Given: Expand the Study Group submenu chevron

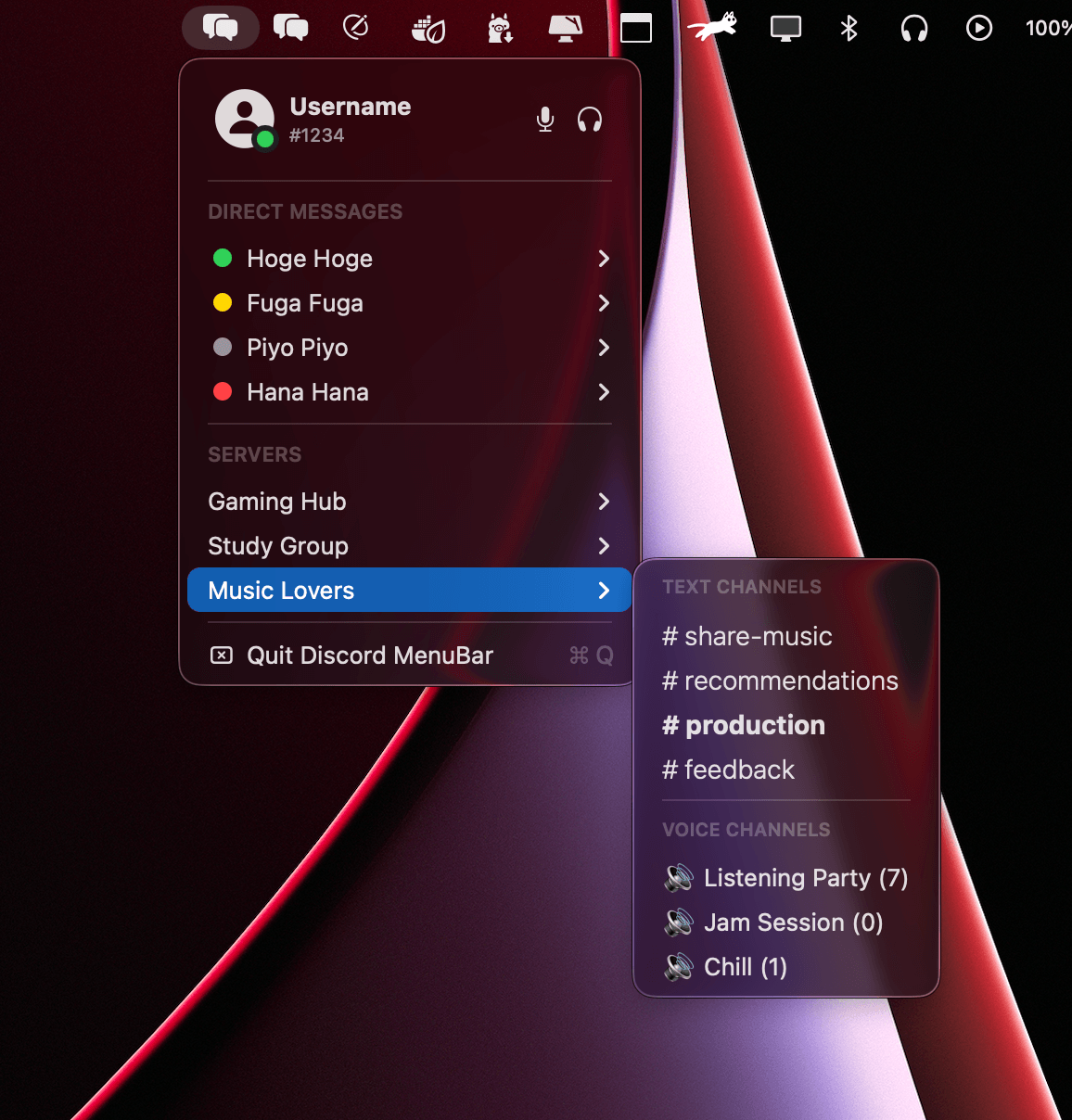Looking at the screenshot, I should pyautogui.click(x=604, y=546).
